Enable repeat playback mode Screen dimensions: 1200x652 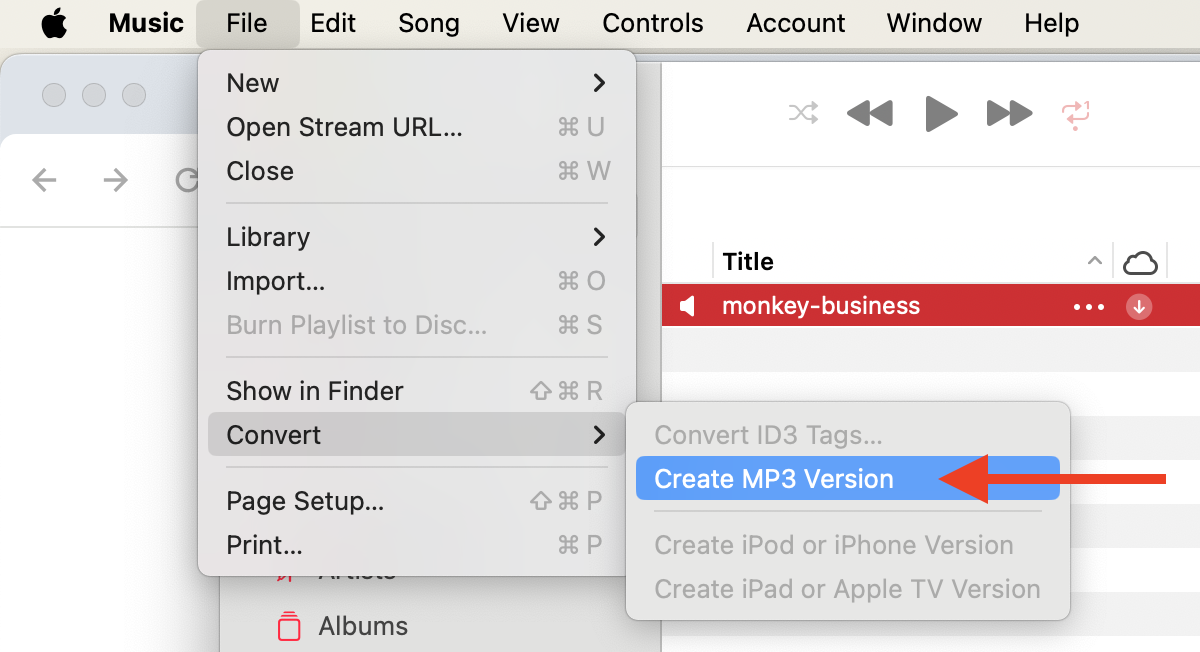1076,113
